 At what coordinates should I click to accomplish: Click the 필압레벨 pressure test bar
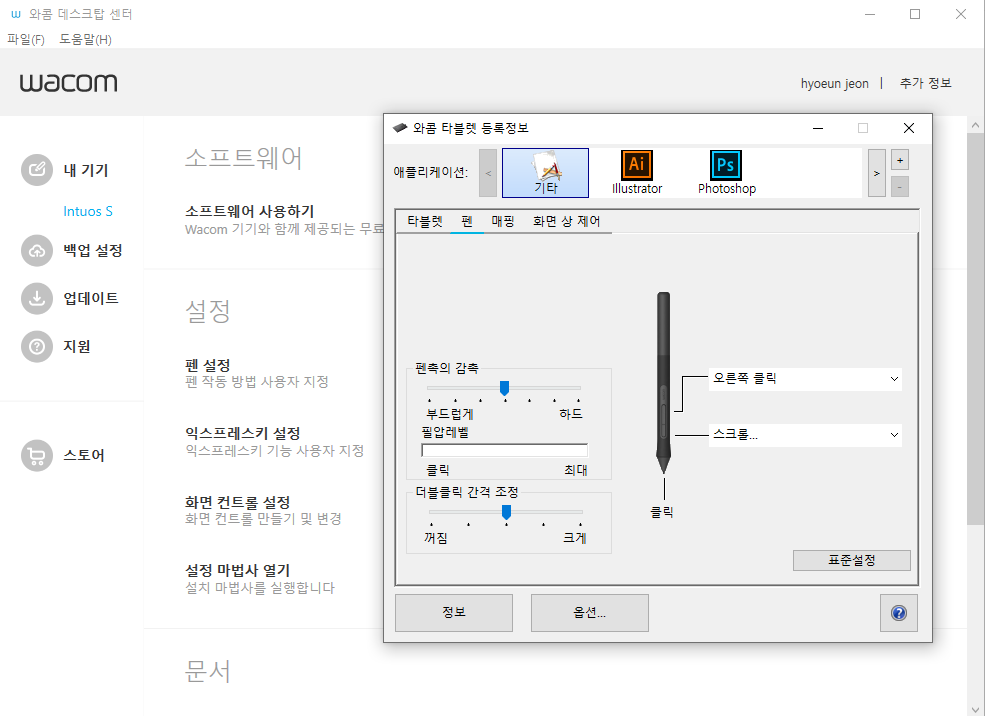tap(504, 450)
